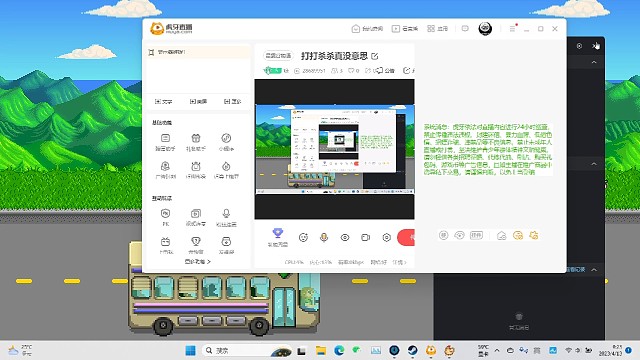This screenshot has width=640, height=360.
Task: Open the four-squares grid item in top bar
Action: (437, 29)
